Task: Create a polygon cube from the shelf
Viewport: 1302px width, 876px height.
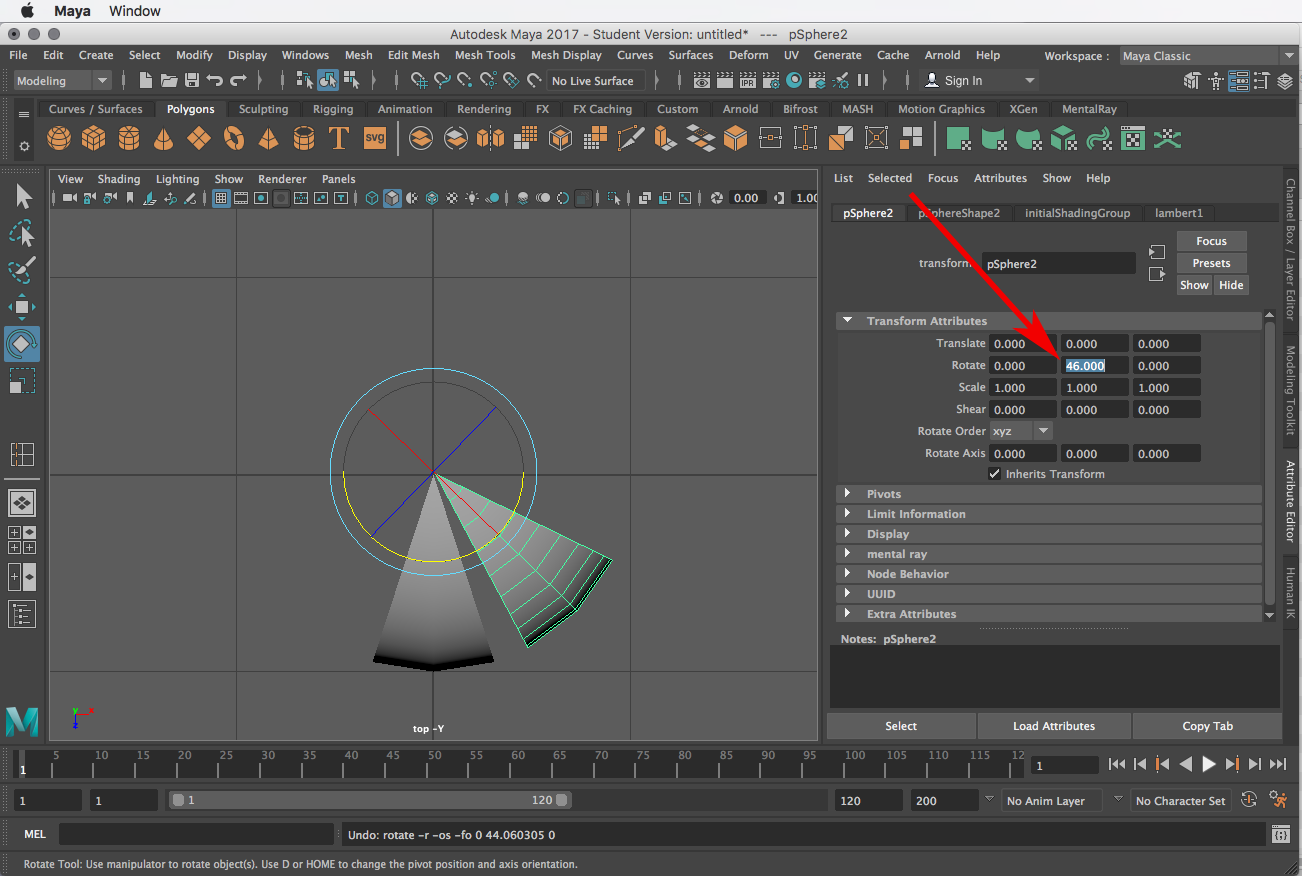Action: 94,139
